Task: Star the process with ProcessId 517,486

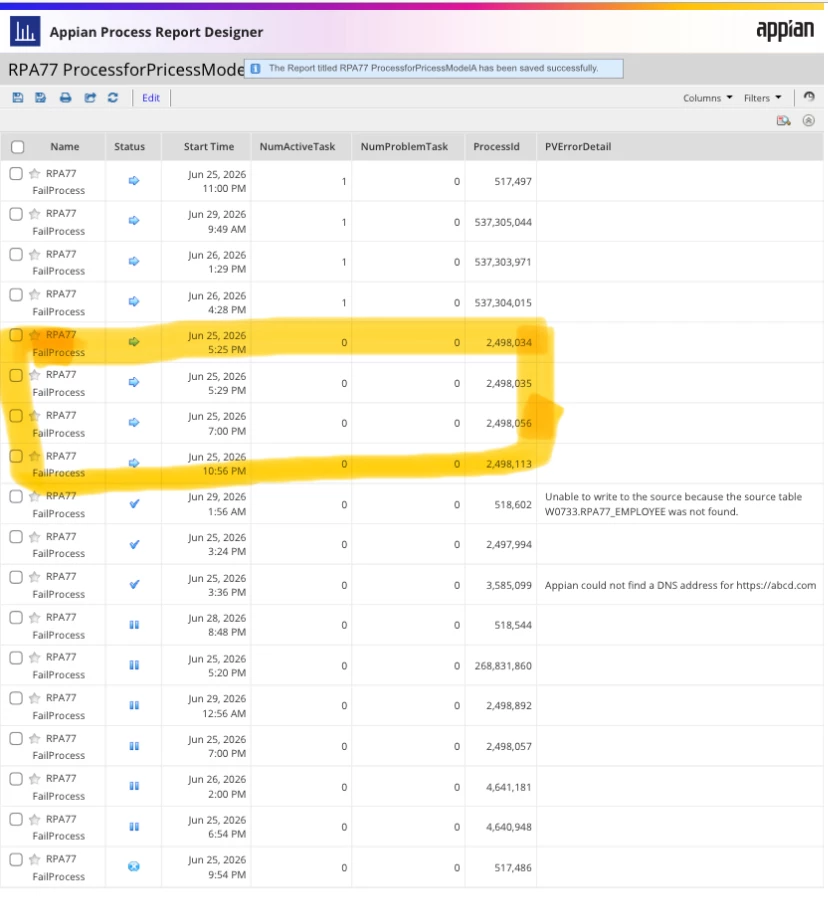Action: coord(35,859)
